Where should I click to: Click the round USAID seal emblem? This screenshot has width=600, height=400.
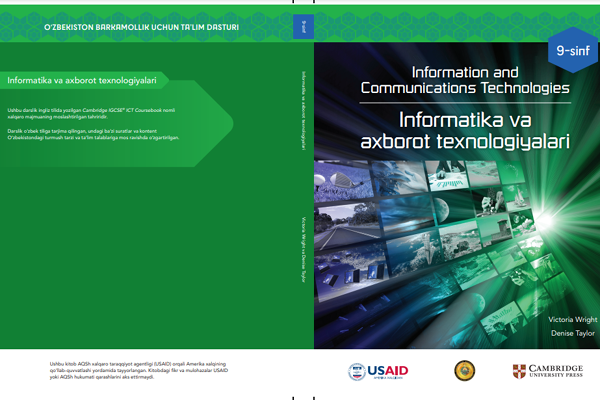[357, 371]
